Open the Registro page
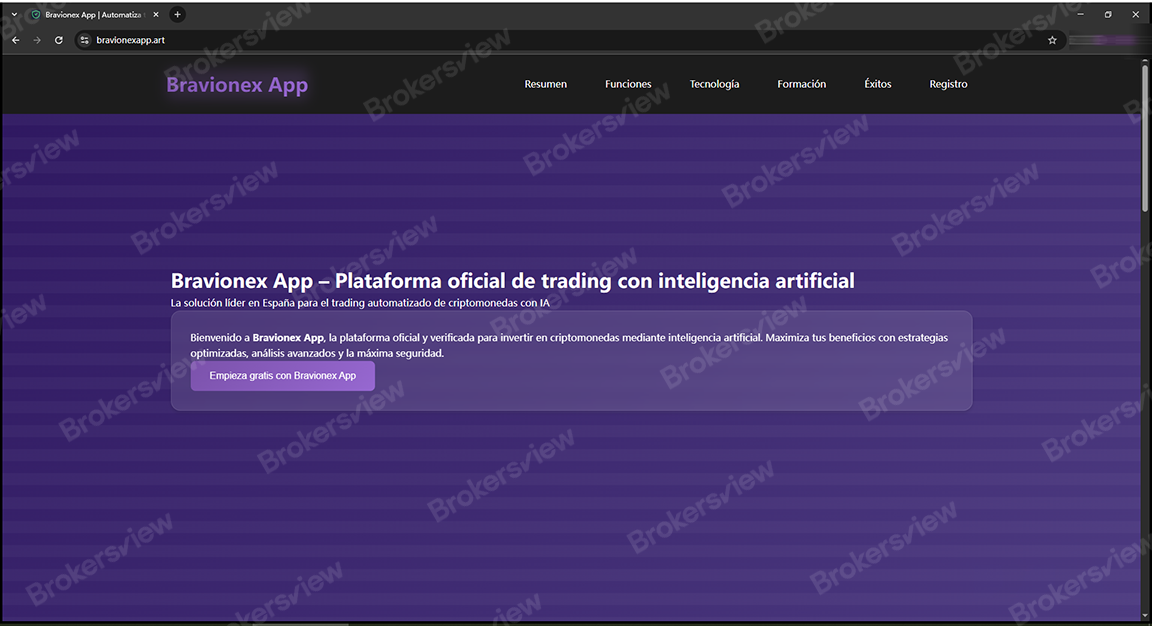The width and height of the screenshot is (1152, 626). pyautogui.click(x=948, y=84)
